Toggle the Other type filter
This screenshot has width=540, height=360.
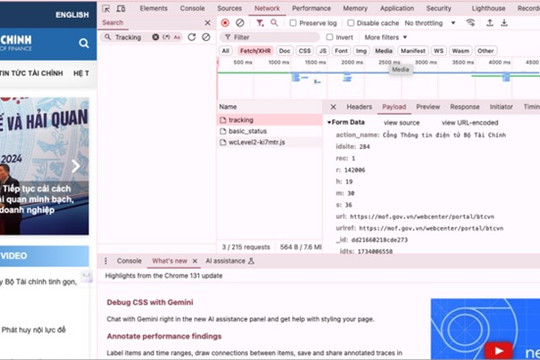[486, 51]
